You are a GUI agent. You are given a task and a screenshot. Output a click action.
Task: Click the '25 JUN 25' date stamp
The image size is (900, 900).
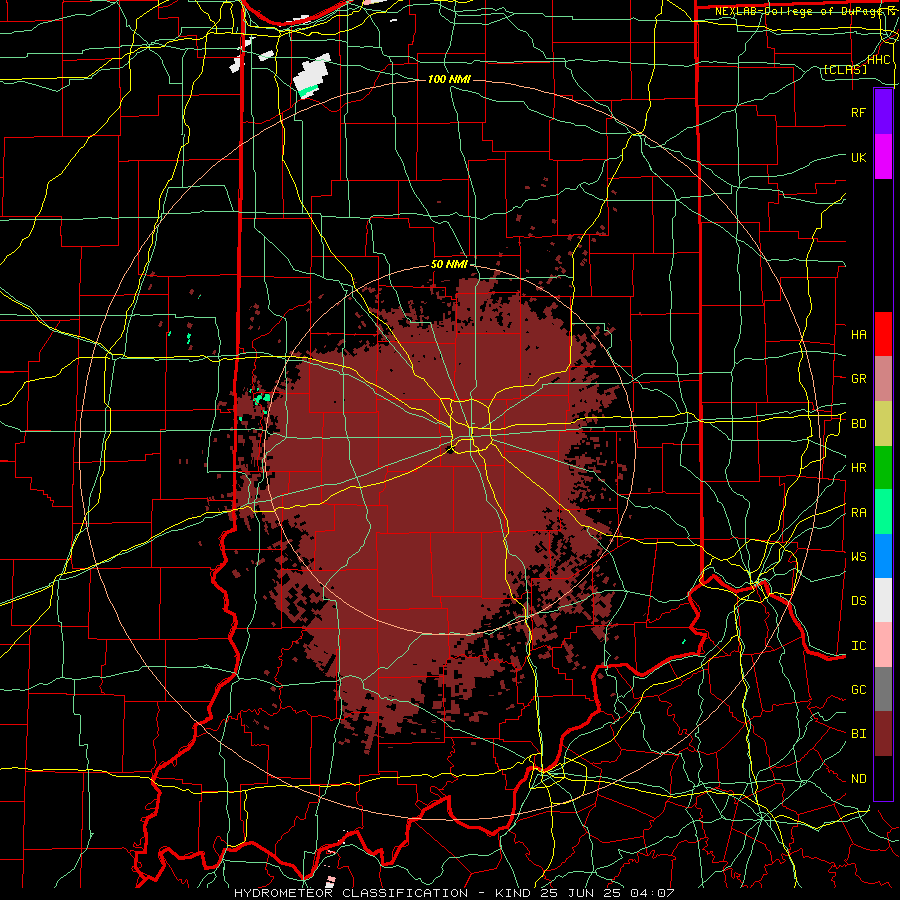click(580, 893)
